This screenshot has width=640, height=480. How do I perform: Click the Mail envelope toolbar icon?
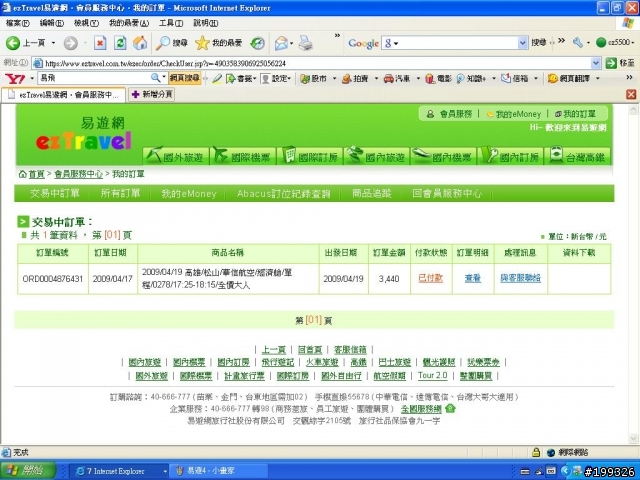tap(281, 43)
